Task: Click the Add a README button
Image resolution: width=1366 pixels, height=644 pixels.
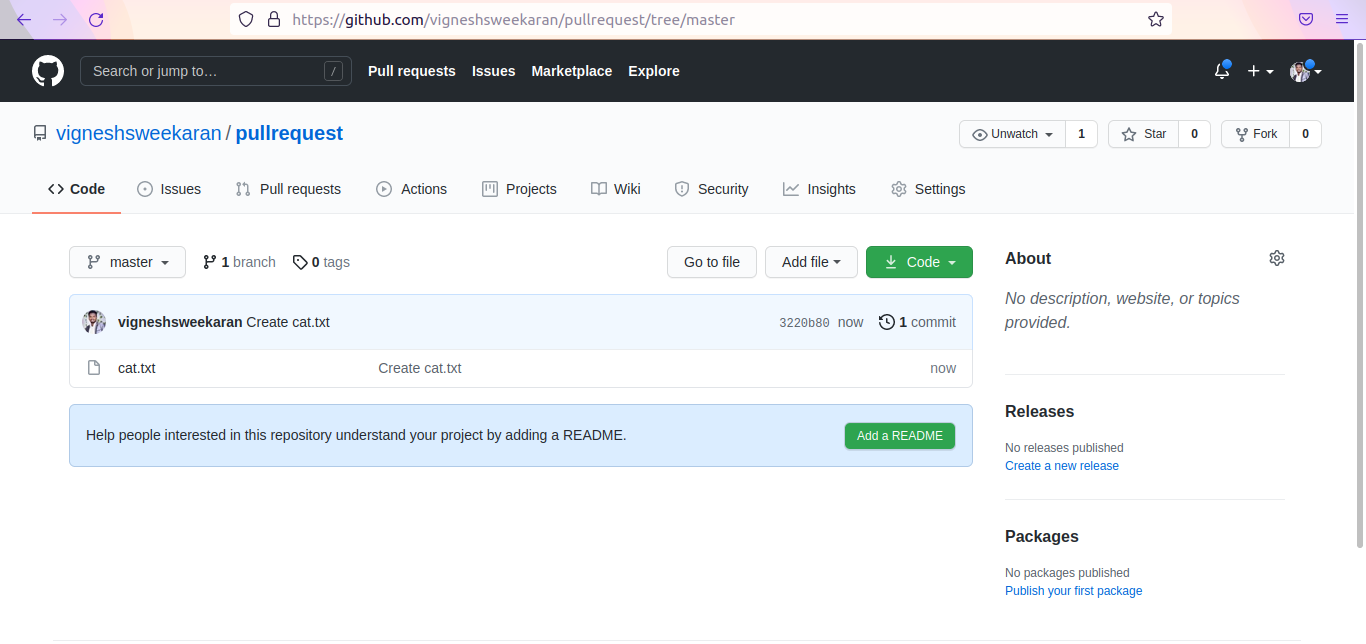Action: click(x=899, y=436)
